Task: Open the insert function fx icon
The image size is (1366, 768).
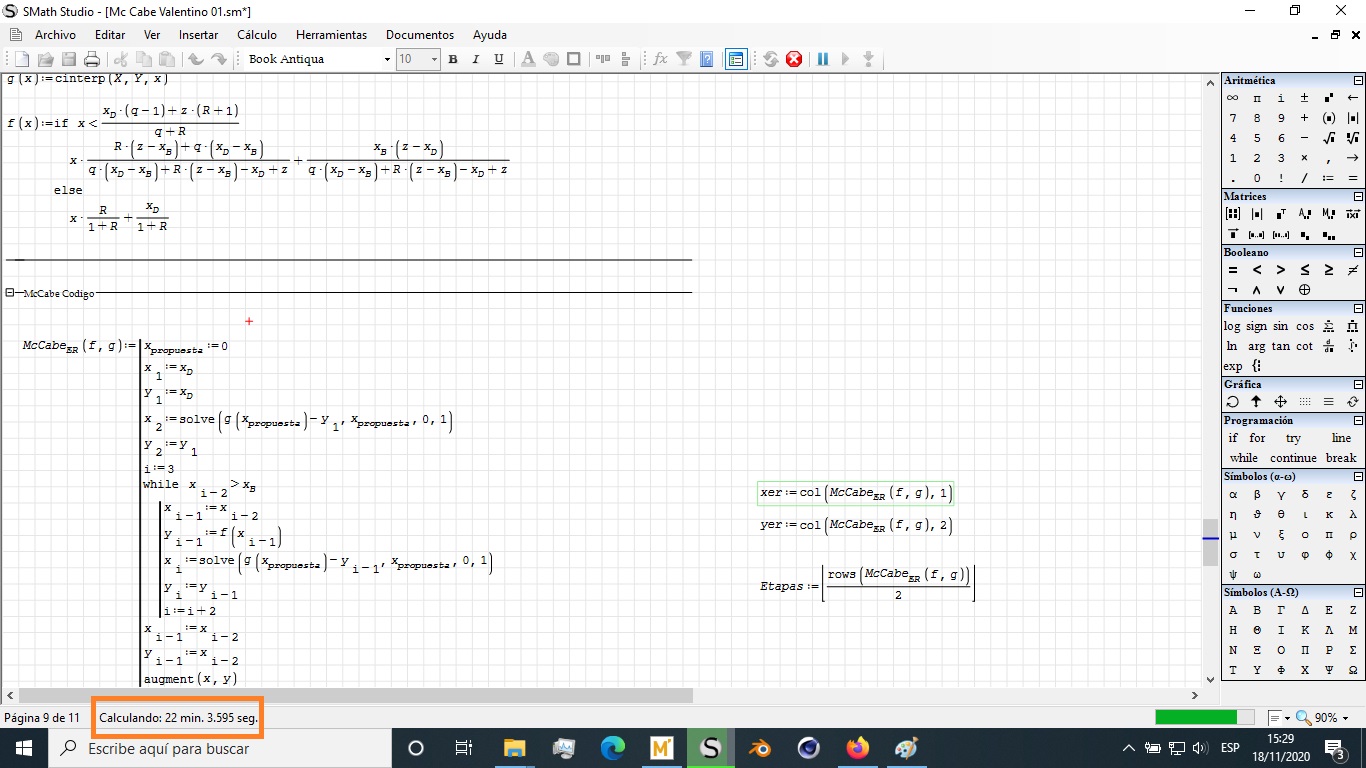Action: [x=660, y=59]
